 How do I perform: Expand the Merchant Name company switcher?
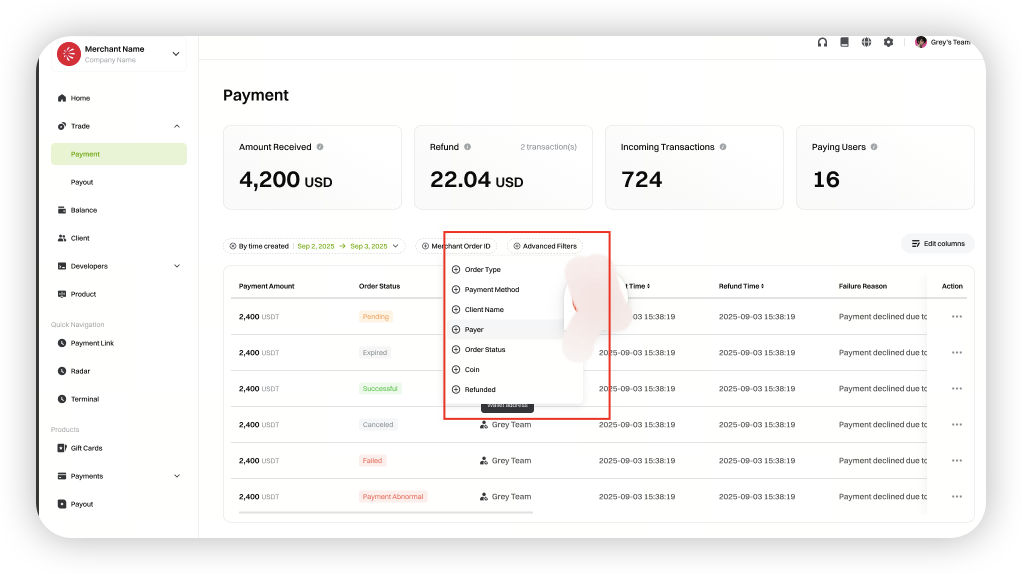coord(176,54)
